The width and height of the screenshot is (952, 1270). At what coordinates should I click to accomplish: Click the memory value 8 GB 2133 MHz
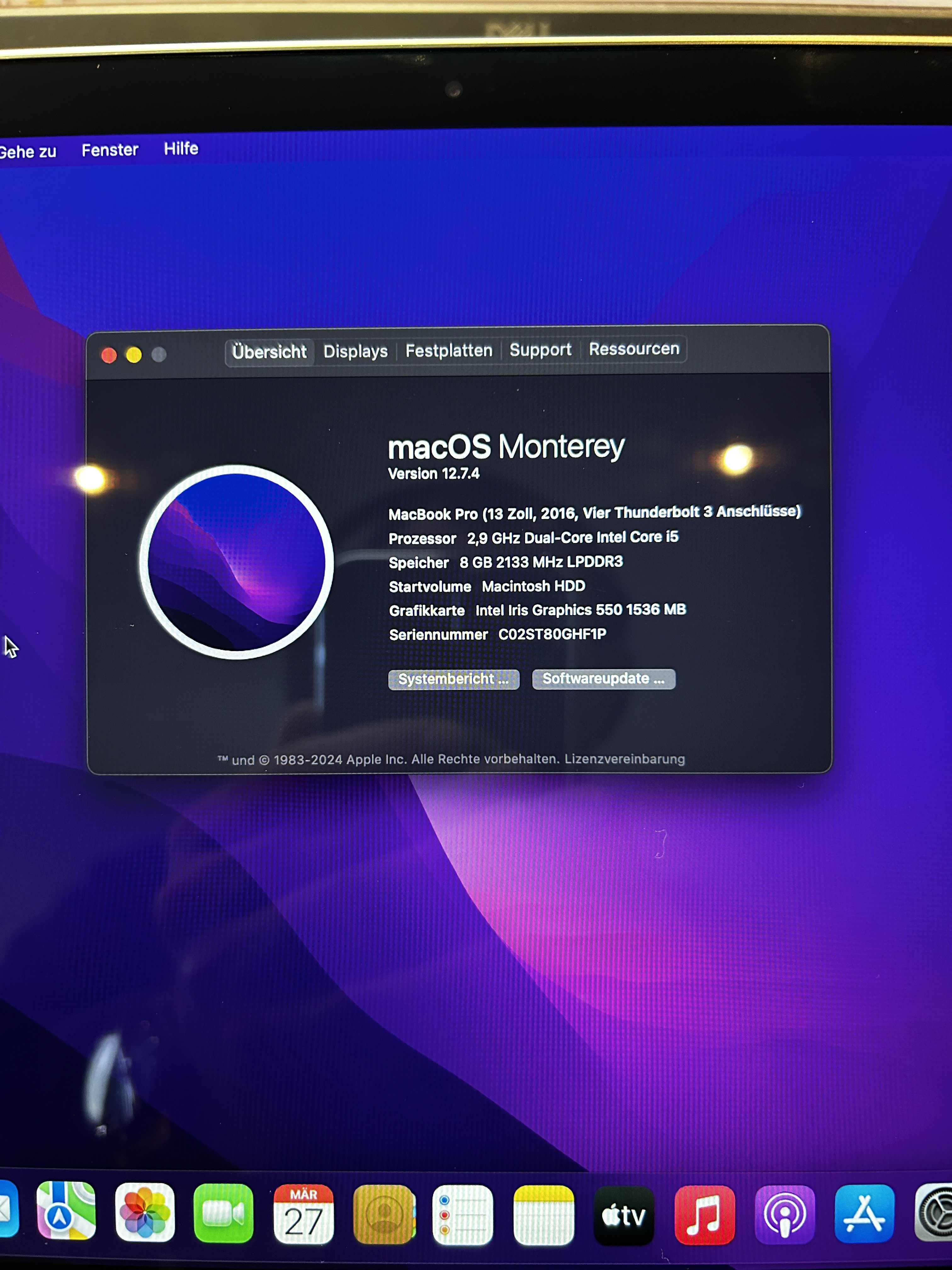(541, 562)
